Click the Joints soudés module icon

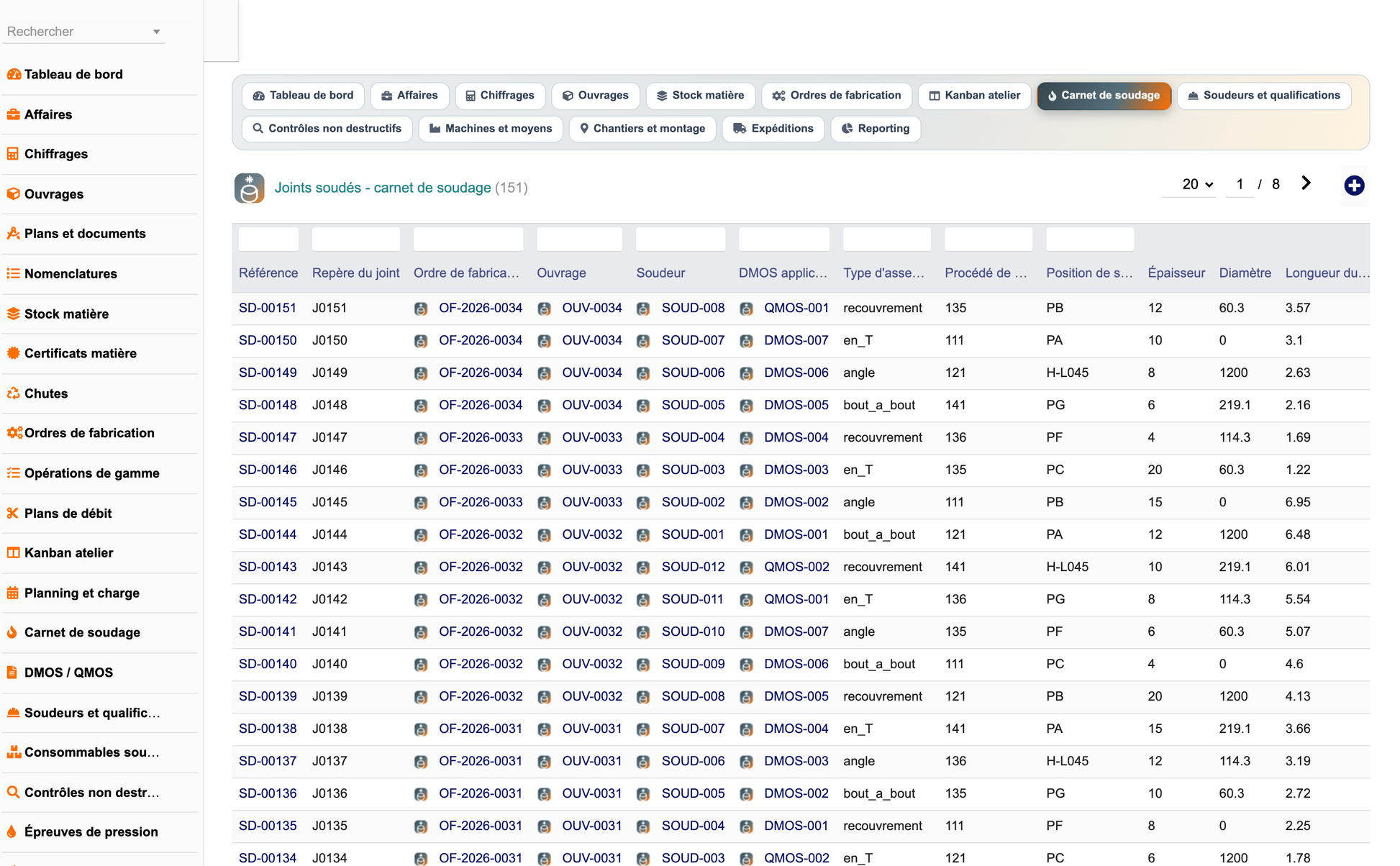(x=249, y=188)
